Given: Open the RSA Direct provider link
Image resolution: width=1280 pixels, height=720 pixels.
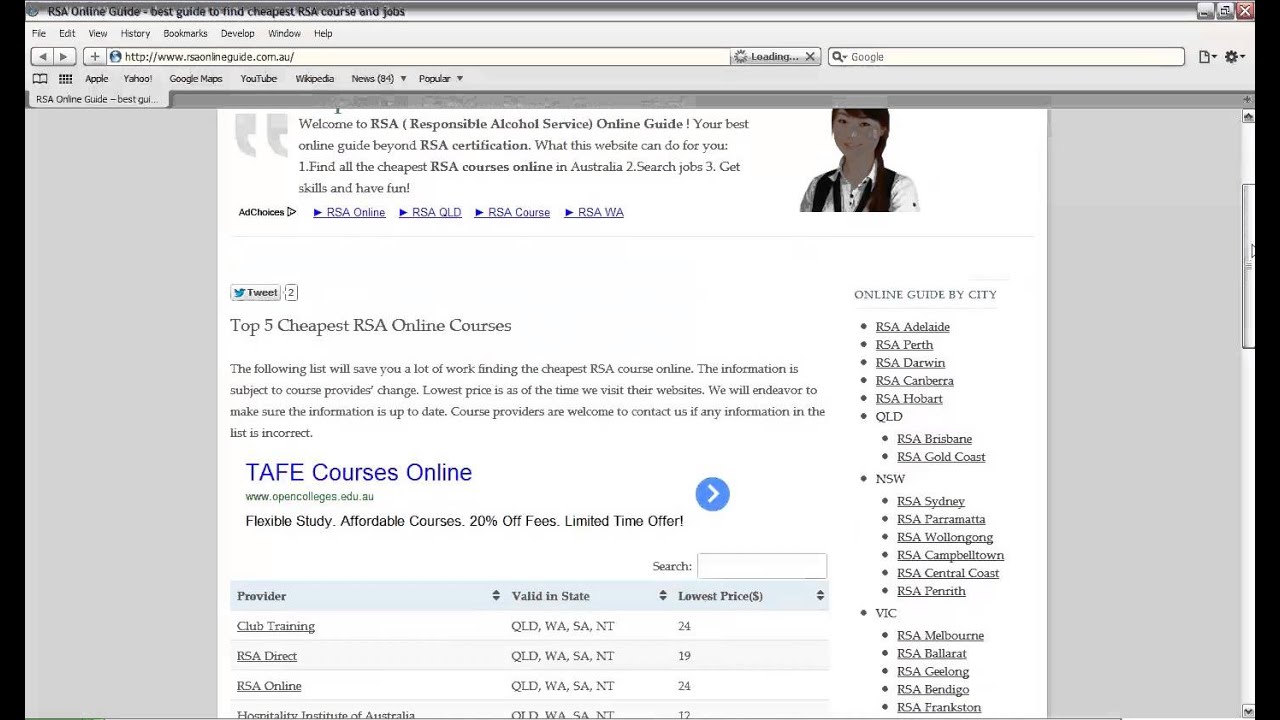Looking at the screenshot, I should (267, 656).
